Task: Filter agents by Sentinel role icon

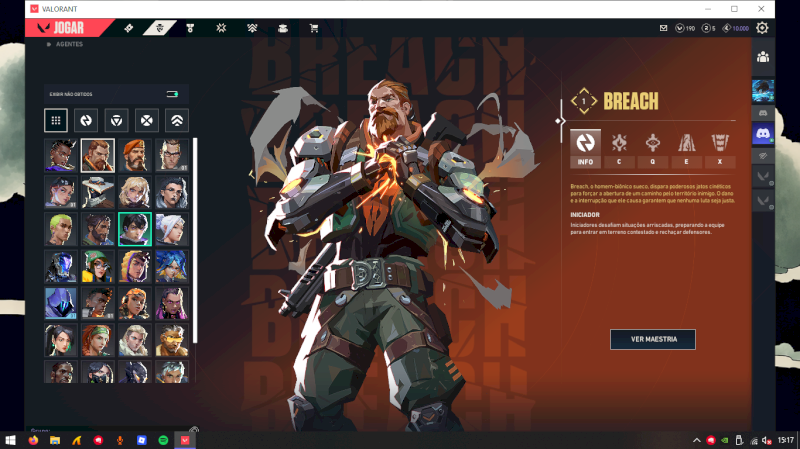Action: click(116, 120)
